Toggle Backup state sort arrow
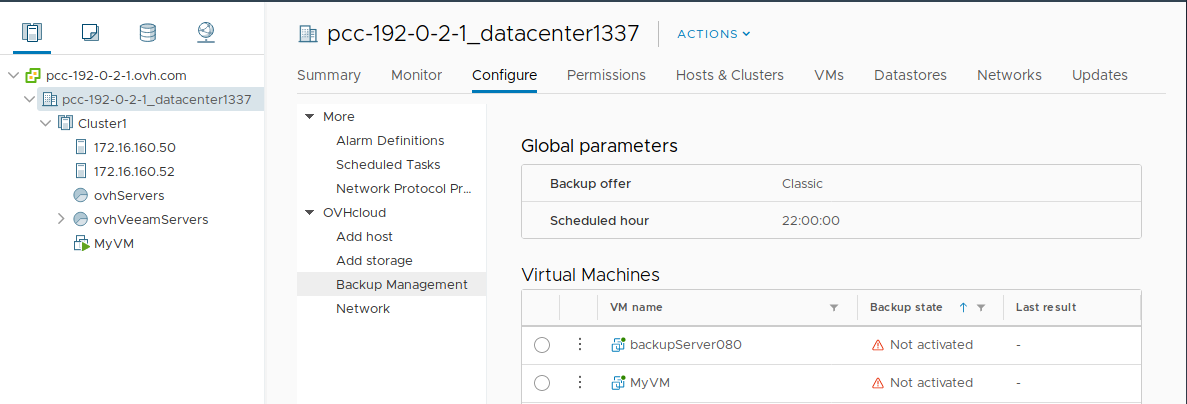This screenshot has width=1187, height=404. (x=963, y=308)
